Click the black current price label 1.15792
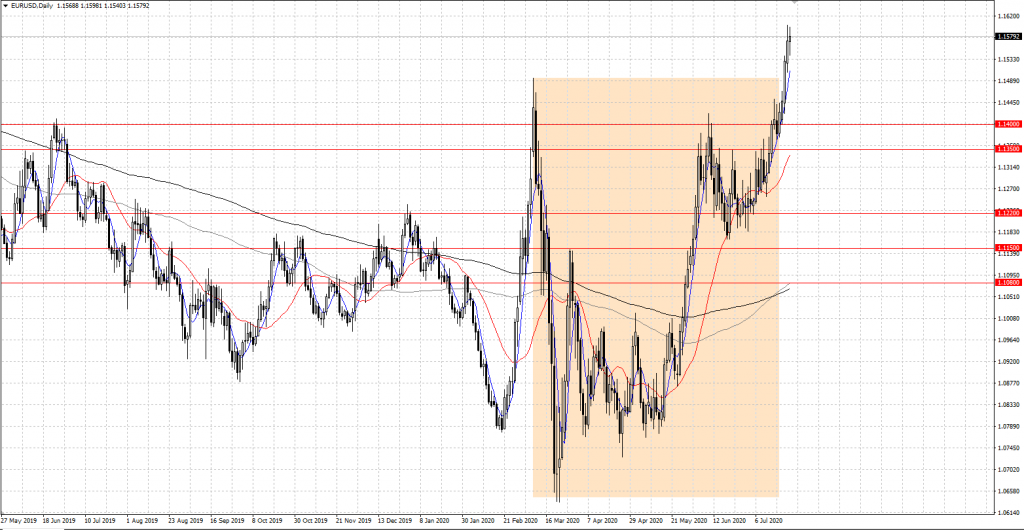Screen dimensions: 1024x530 1008,37
